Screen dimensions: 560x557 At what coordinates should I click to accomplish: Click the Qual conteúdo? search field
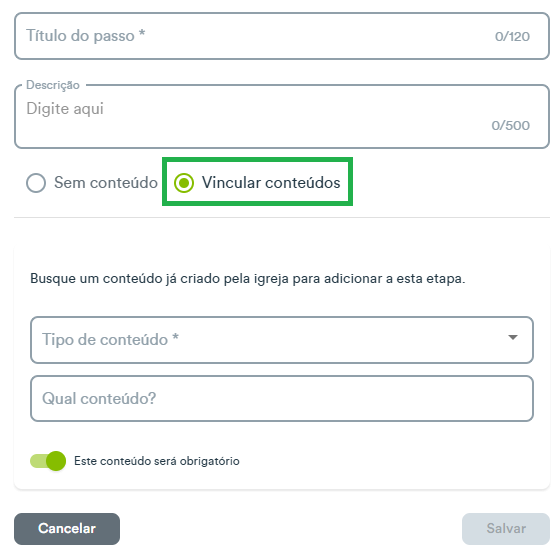(x=282, y=398)
